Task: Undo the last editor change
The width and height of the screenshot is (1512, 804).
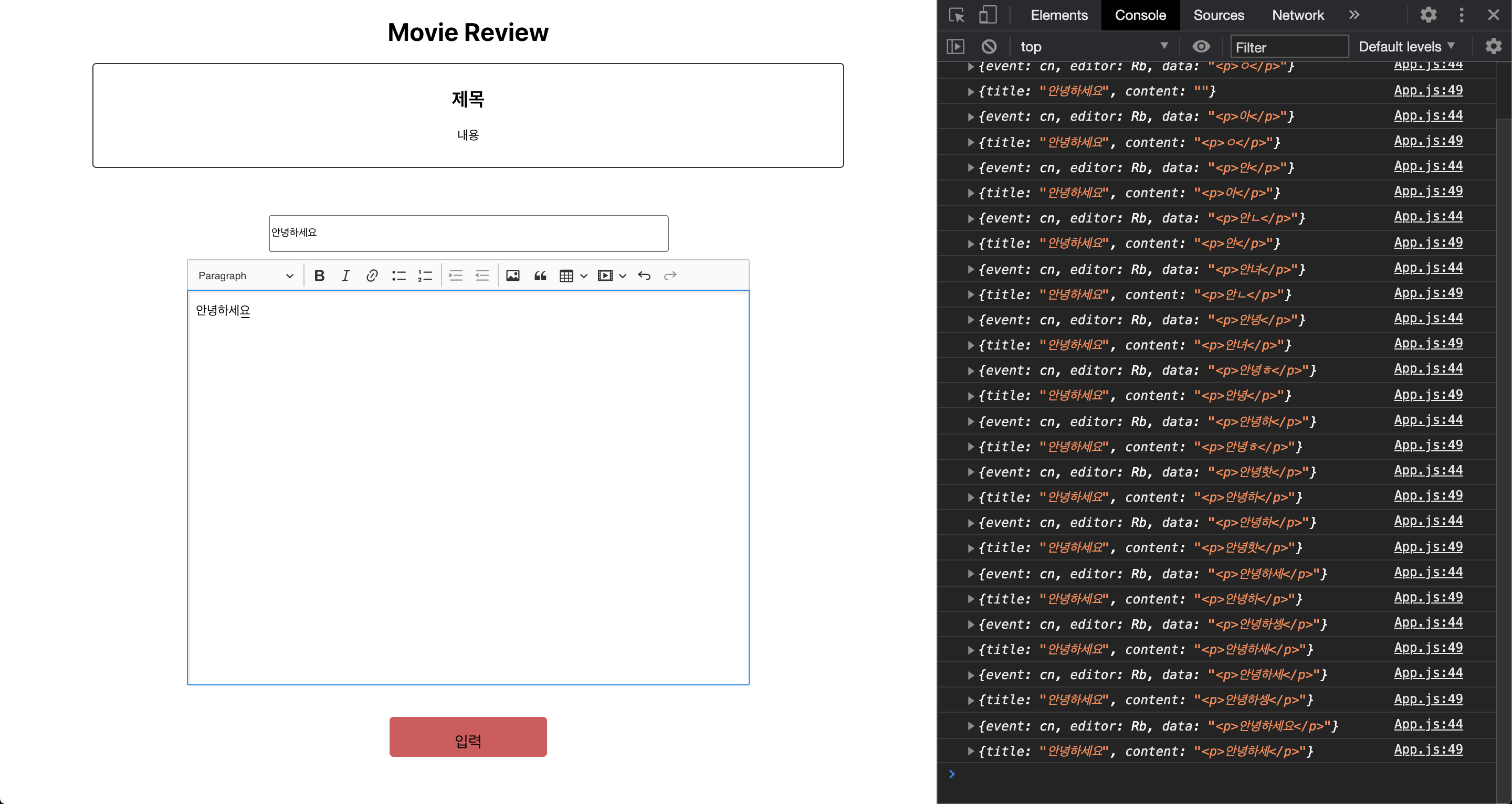Action: point(644,276)
